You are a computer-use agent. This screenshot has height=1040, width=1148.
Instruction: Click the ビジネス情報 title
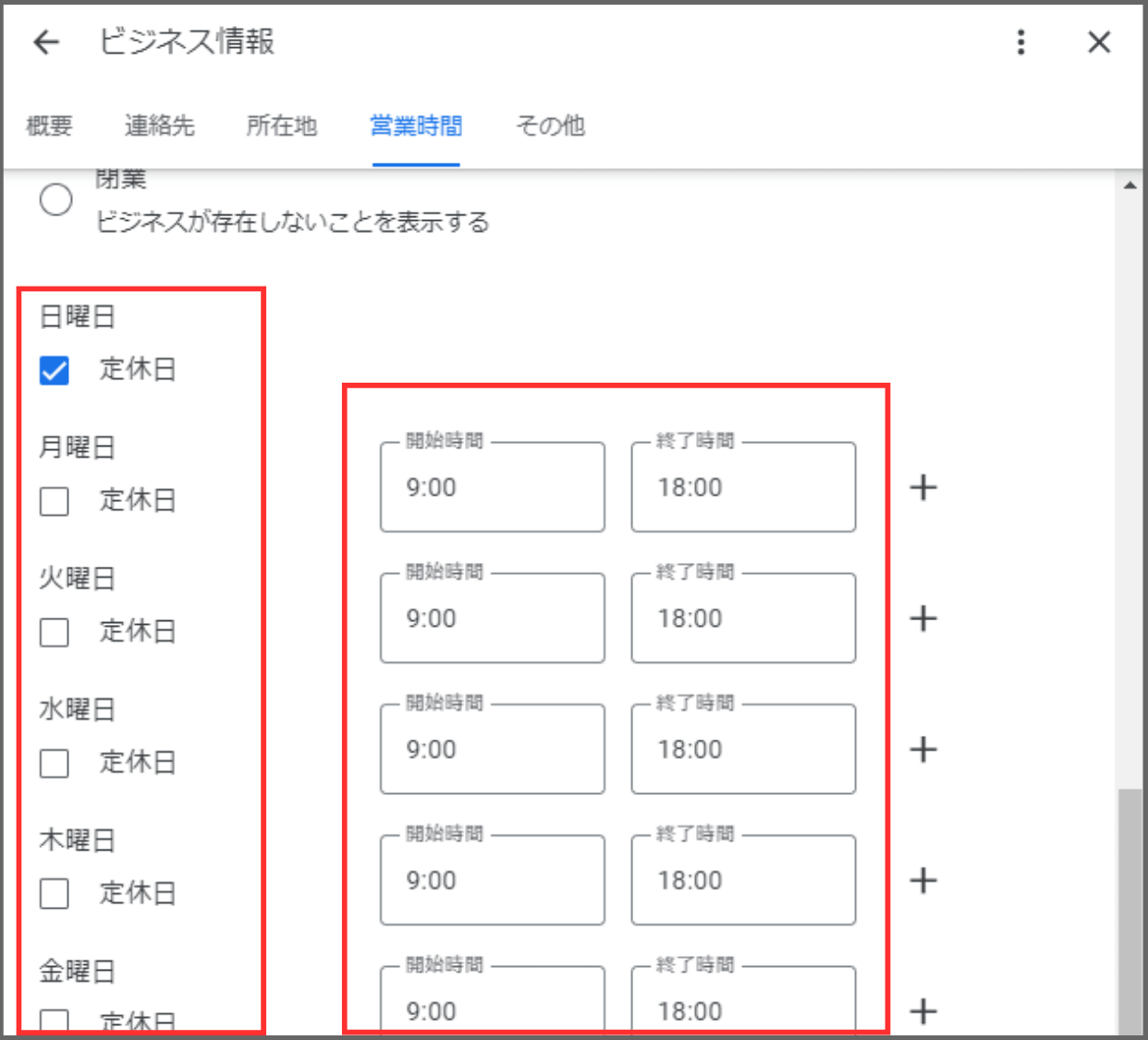pos(188,43)
